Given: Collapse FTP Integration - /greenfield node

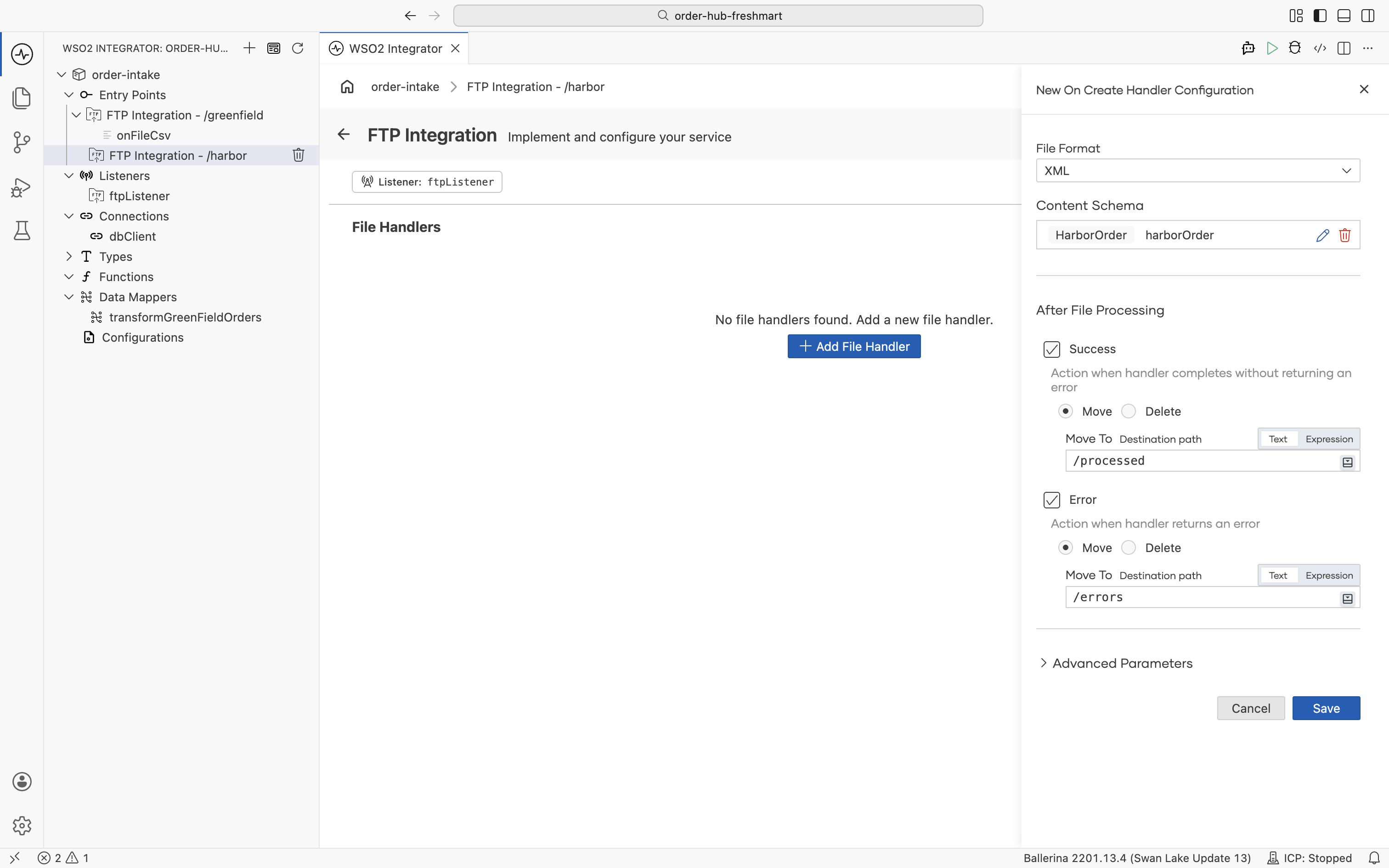Looking at the screenshot, I should (76, 115).
